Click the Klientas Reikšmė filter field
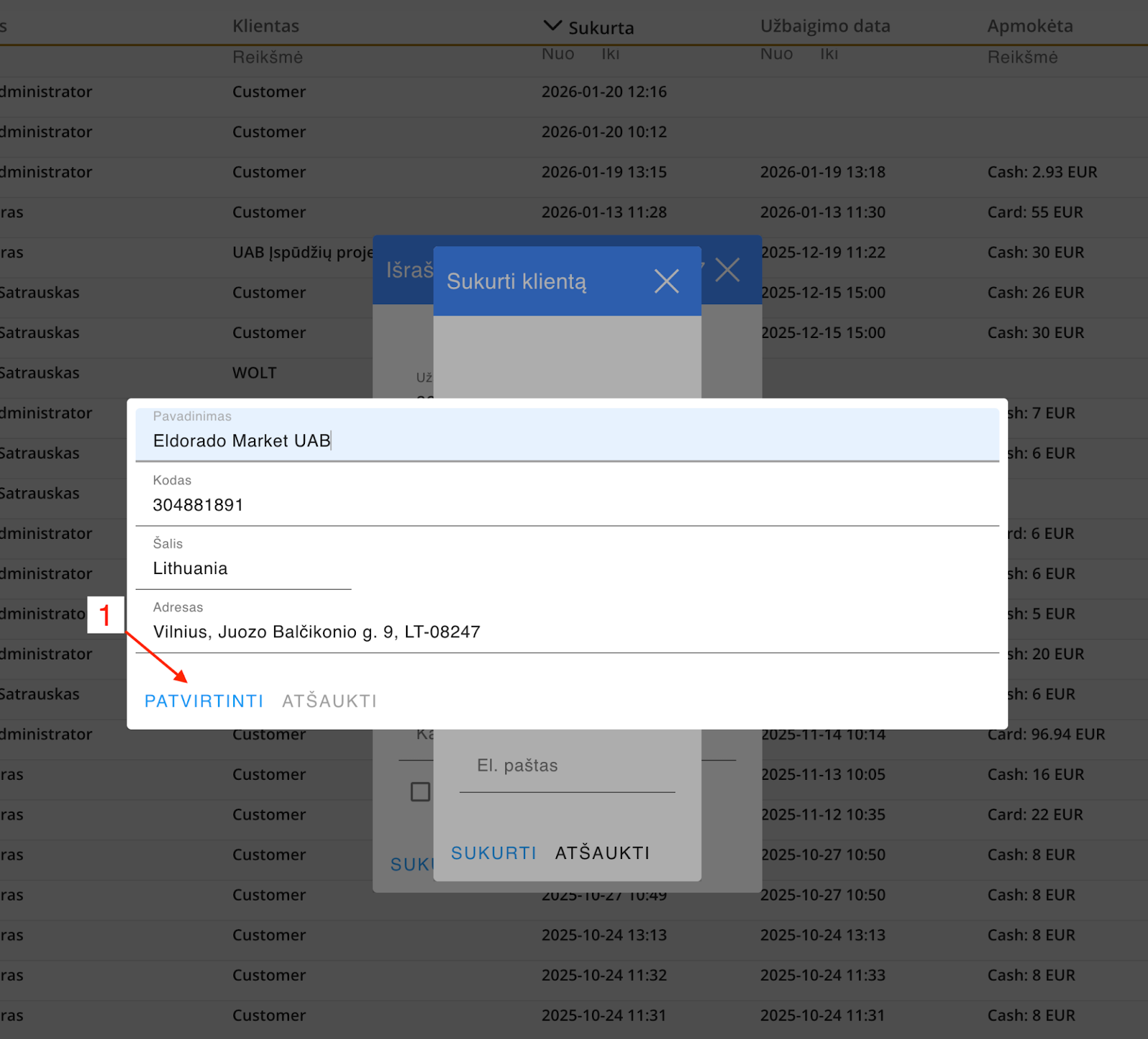Image resolution: width=1148 pixels, height=1039 pixels. pos(268,57)
